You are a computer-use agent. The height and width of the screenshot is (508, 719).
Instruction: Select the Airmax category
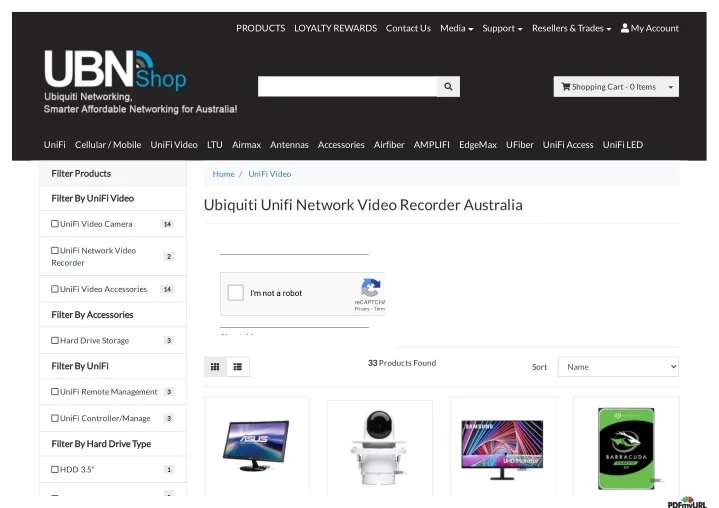tap(246, 145)
